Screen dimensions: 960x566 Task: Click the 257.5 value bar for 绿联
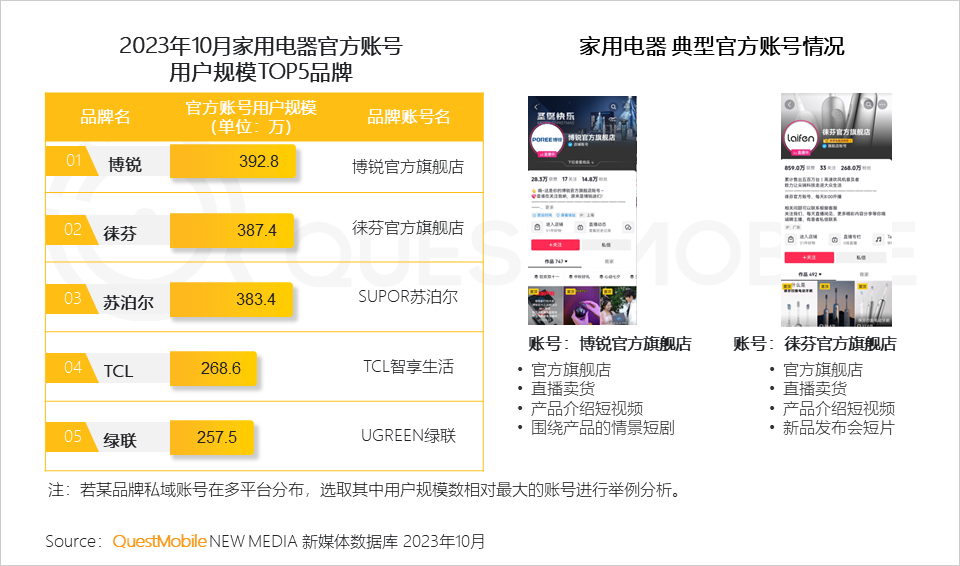click(211, 437)
